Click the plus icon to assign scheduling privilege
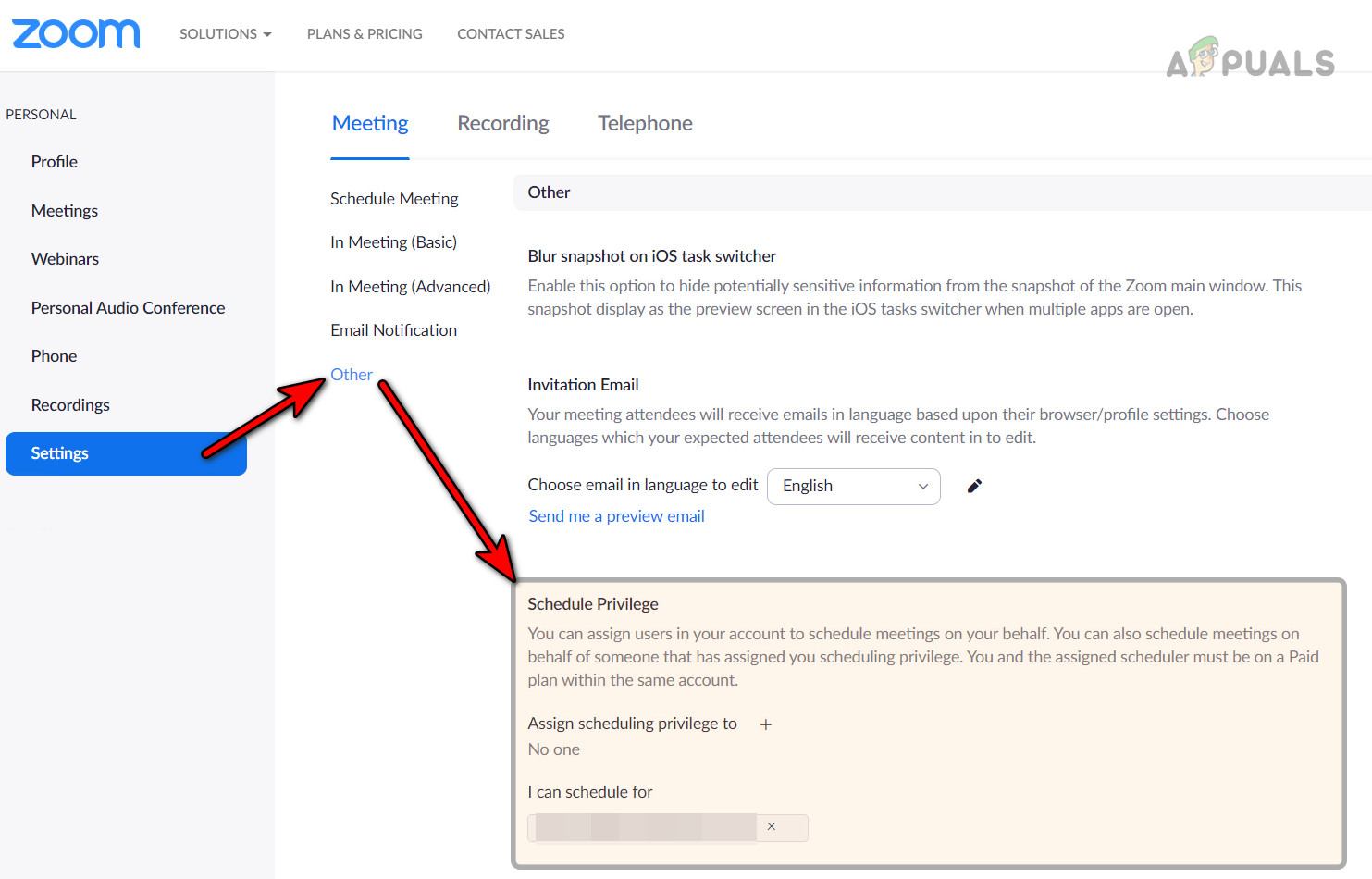Screen dimensions: 1372x879 [765, 724]
